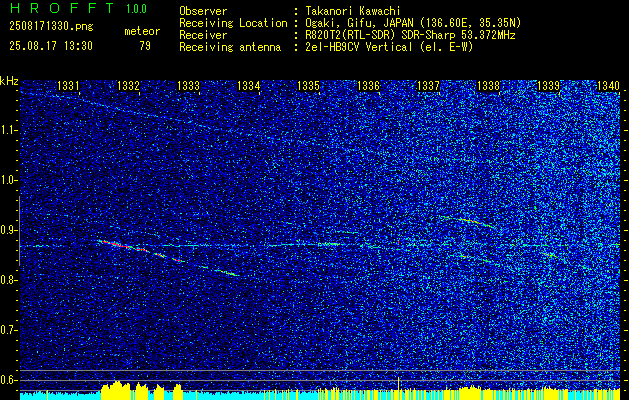Click the 1339 time marker
This screenshot has width=629, height=400.
(x=548, y=85)
